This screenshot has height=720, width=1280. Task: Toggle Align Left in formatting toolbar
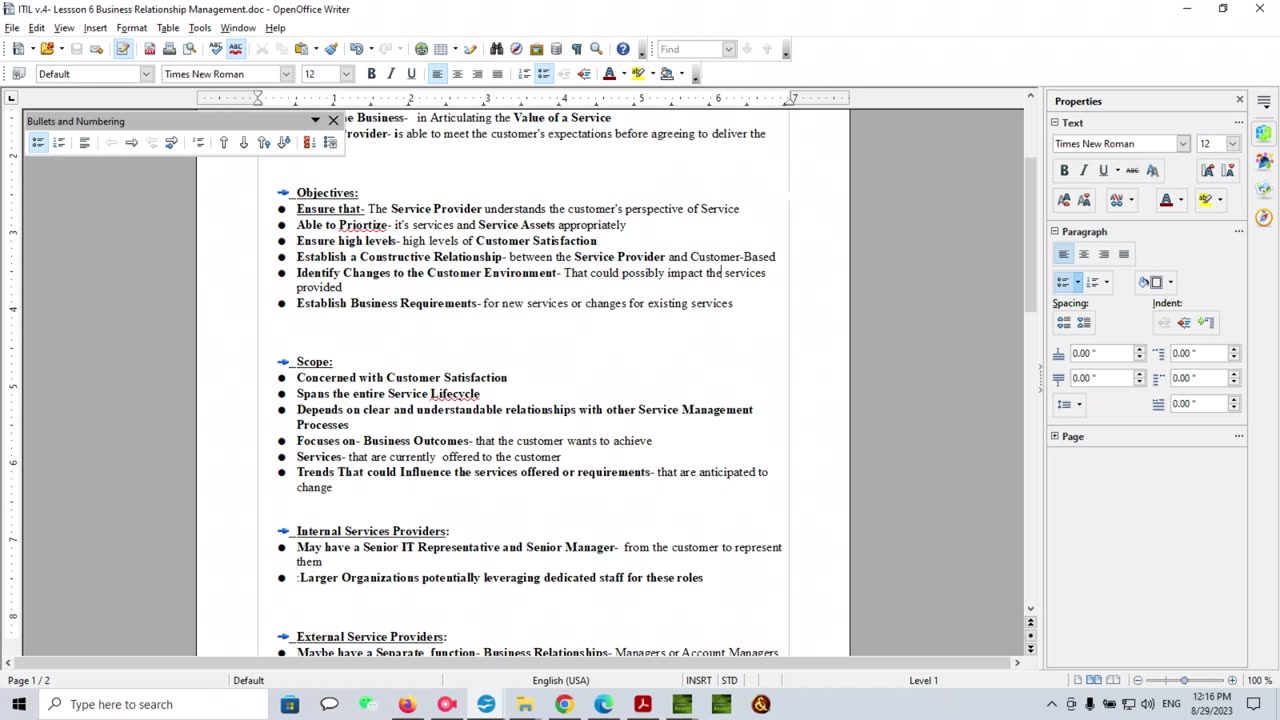point(437,73)
